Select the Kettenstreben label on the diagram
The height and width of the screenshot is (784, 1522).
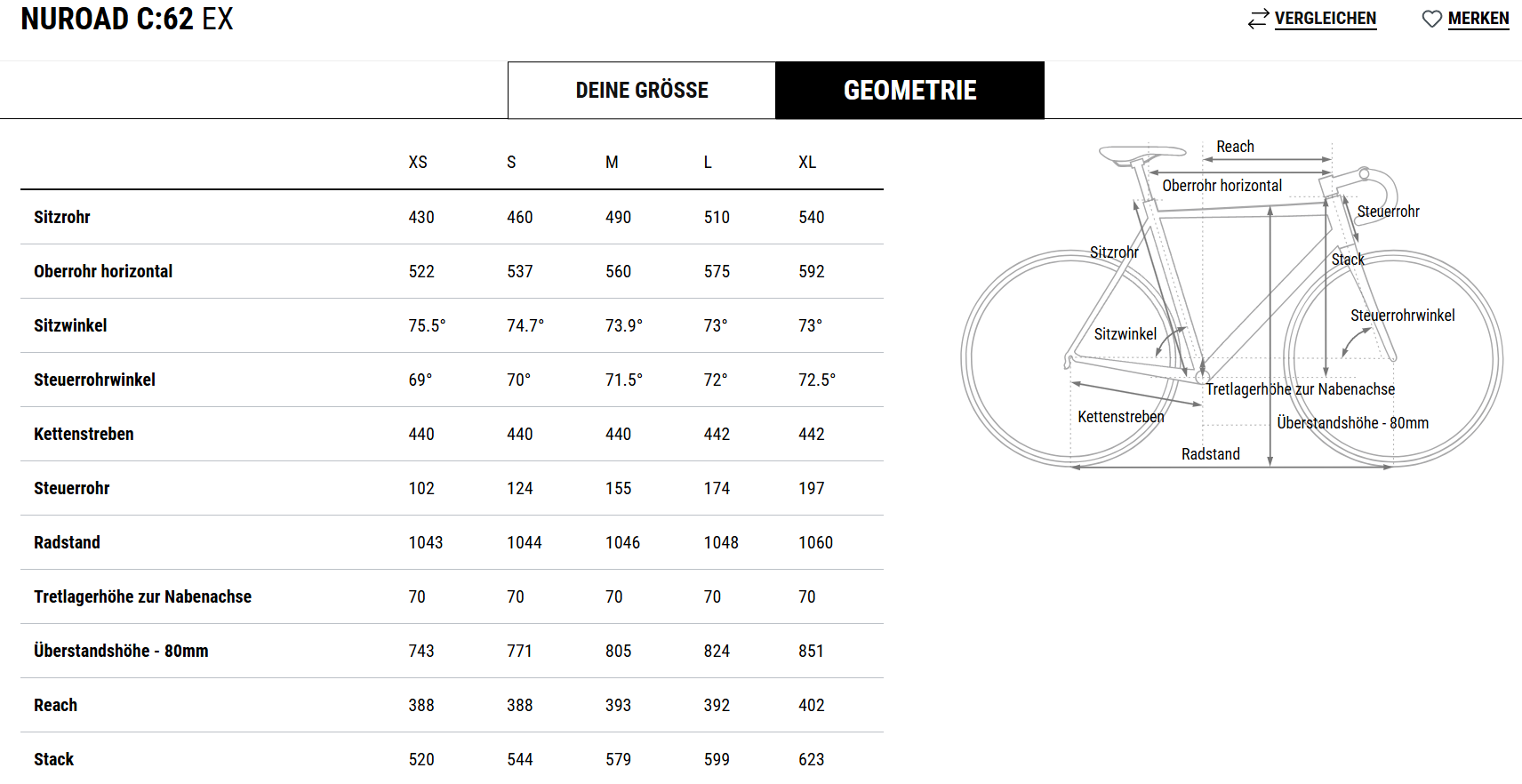coord(1120,417)
